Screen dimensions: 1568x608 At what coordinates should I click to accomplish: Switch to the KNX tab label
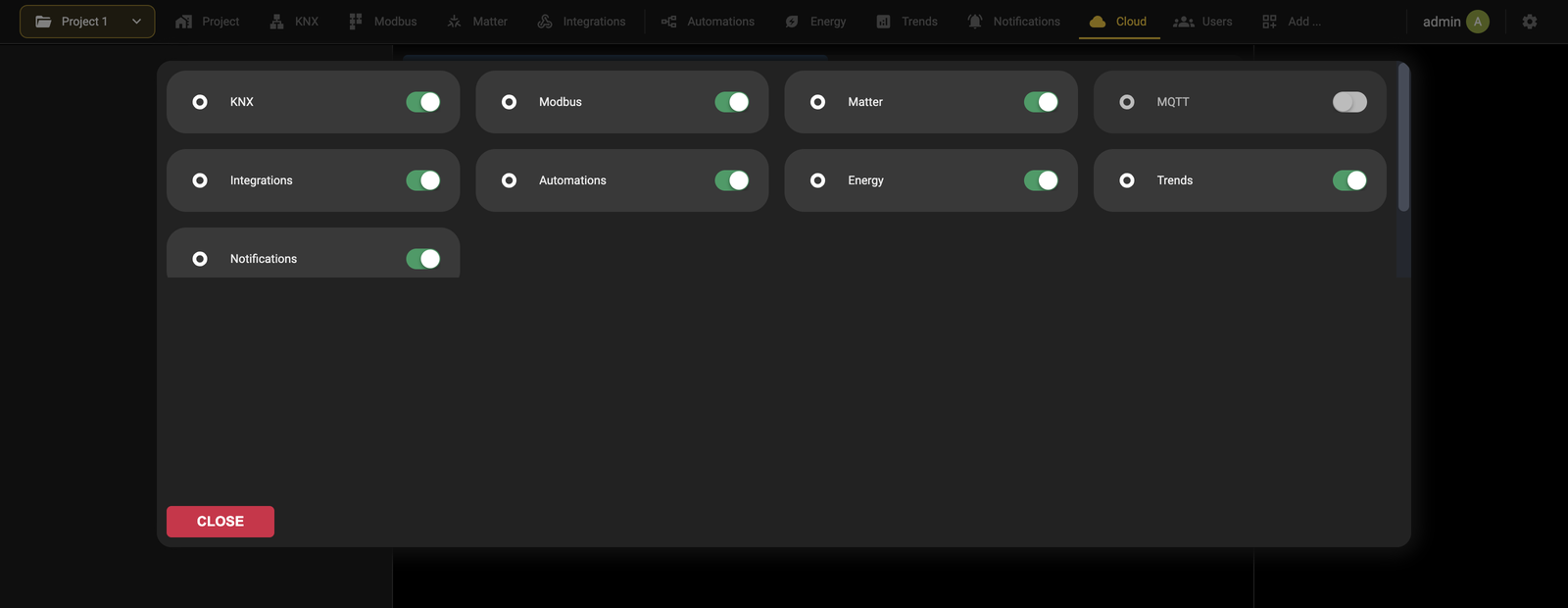pos(307,22)
